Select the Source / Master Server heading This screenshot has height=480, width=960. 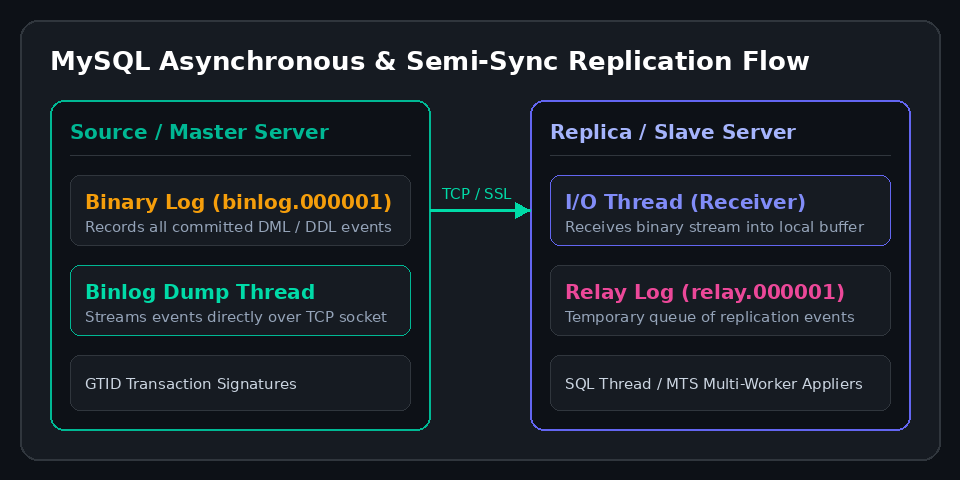200,132
